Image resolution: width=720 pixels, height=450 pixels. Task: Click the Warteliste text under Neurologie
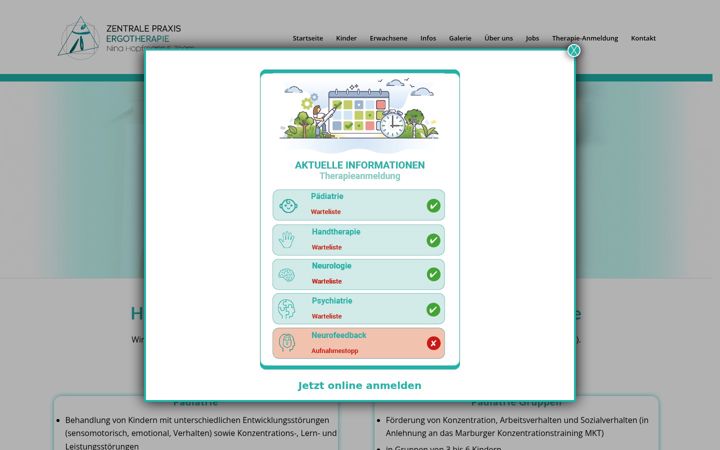click(x=326, y=281)
